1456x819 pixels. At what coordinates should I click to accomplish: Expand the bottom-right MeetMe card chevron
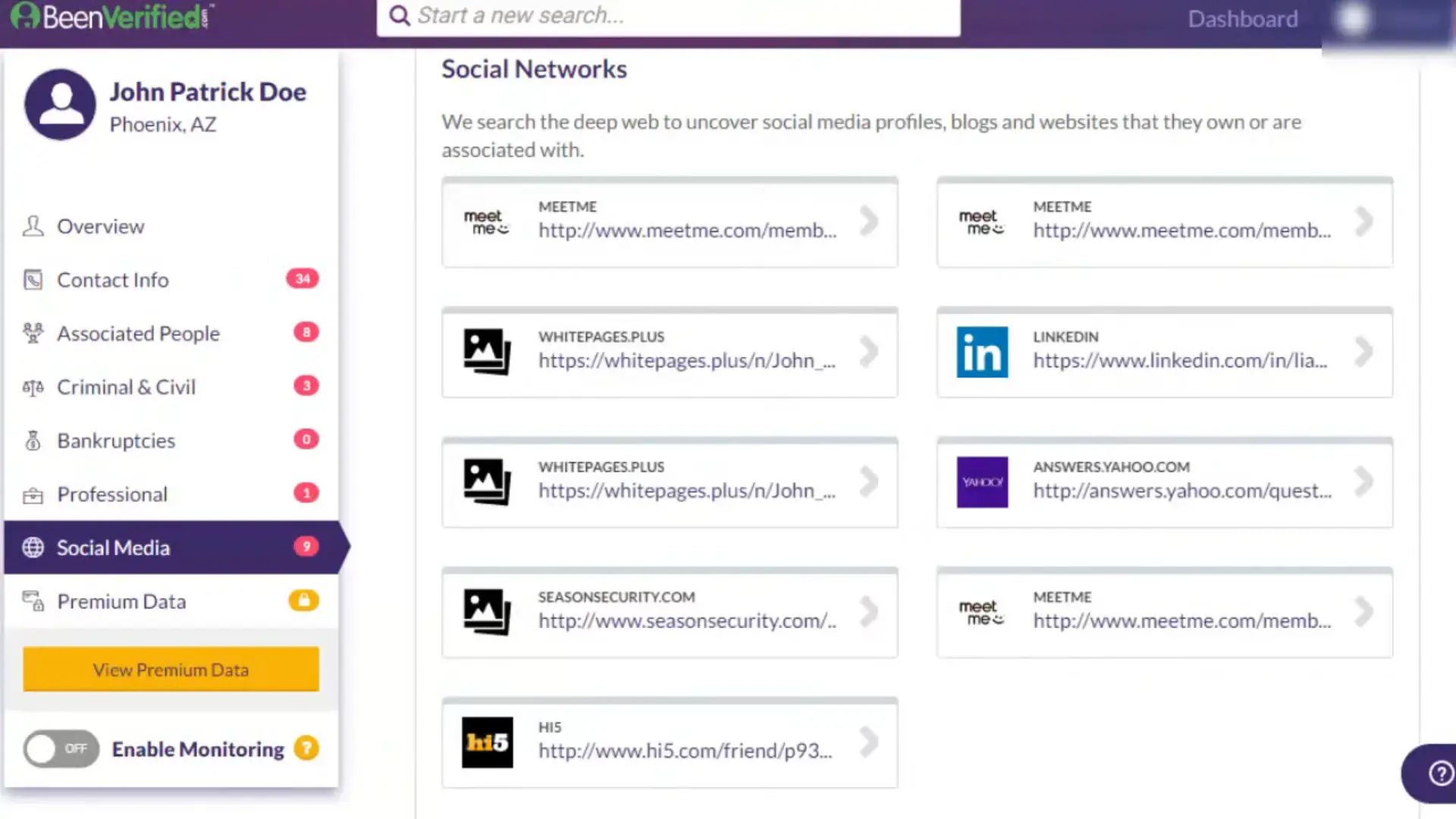click(x=1363, y=612)
